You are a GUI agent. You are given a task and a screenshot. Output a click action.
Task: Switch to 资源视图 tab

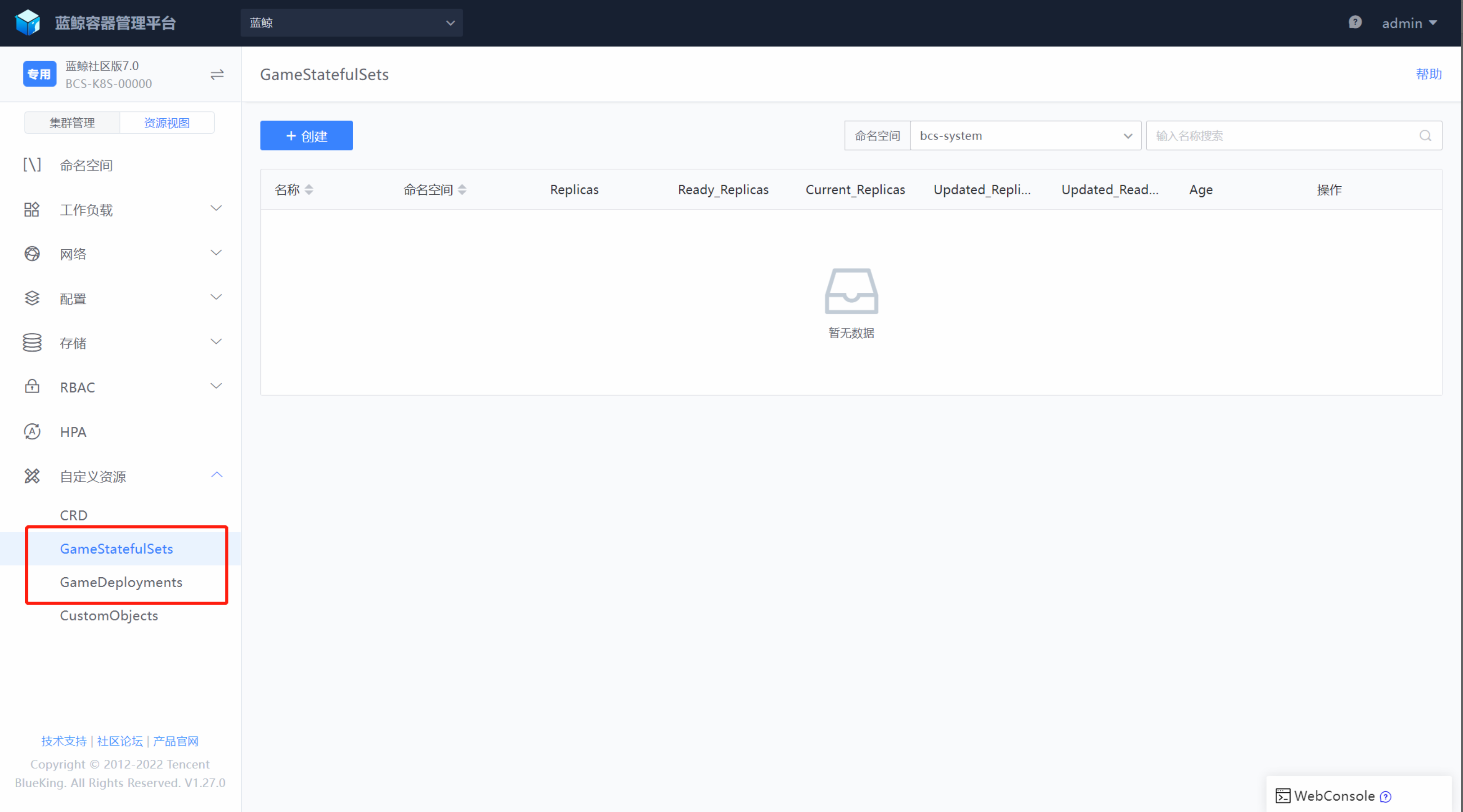(x=166, y=123)
